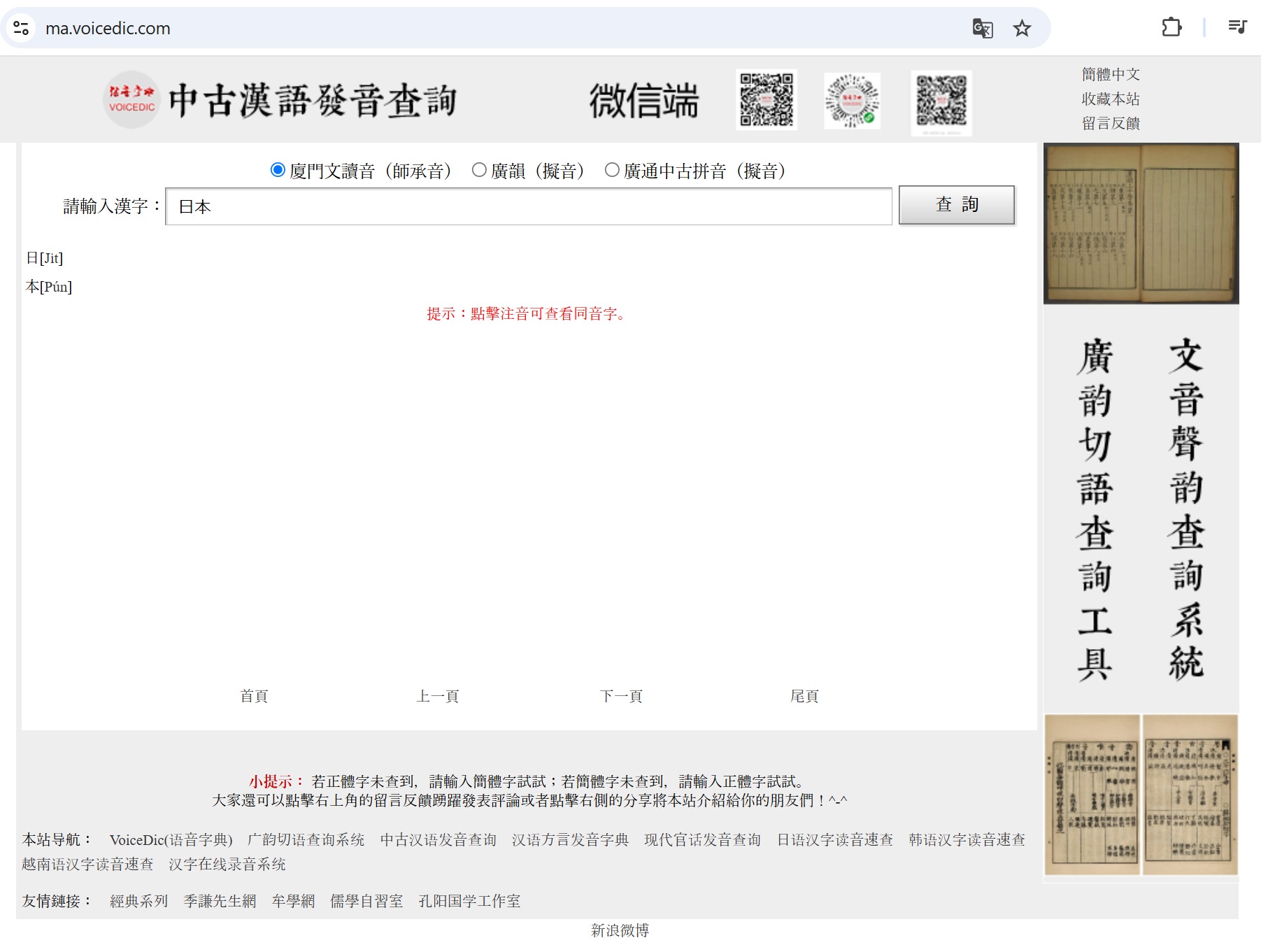The width and height of the screenshot is (1261, 952).
Task: Open the browser extensions puzzle icon
Action: pos(1171,27)
